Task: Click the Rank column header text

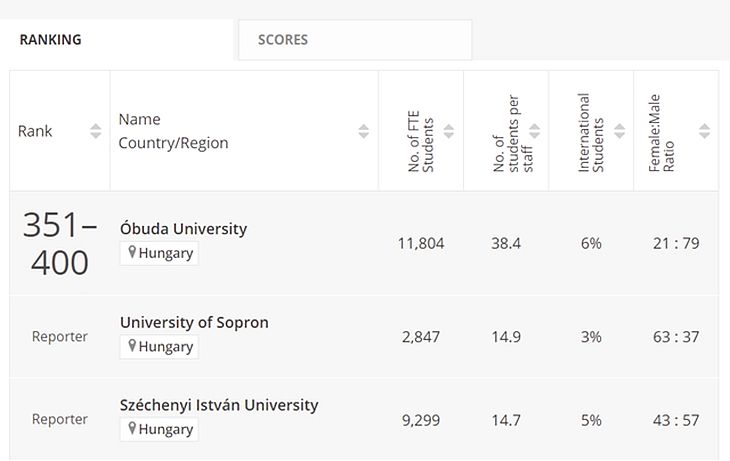Action: (35, 131)
